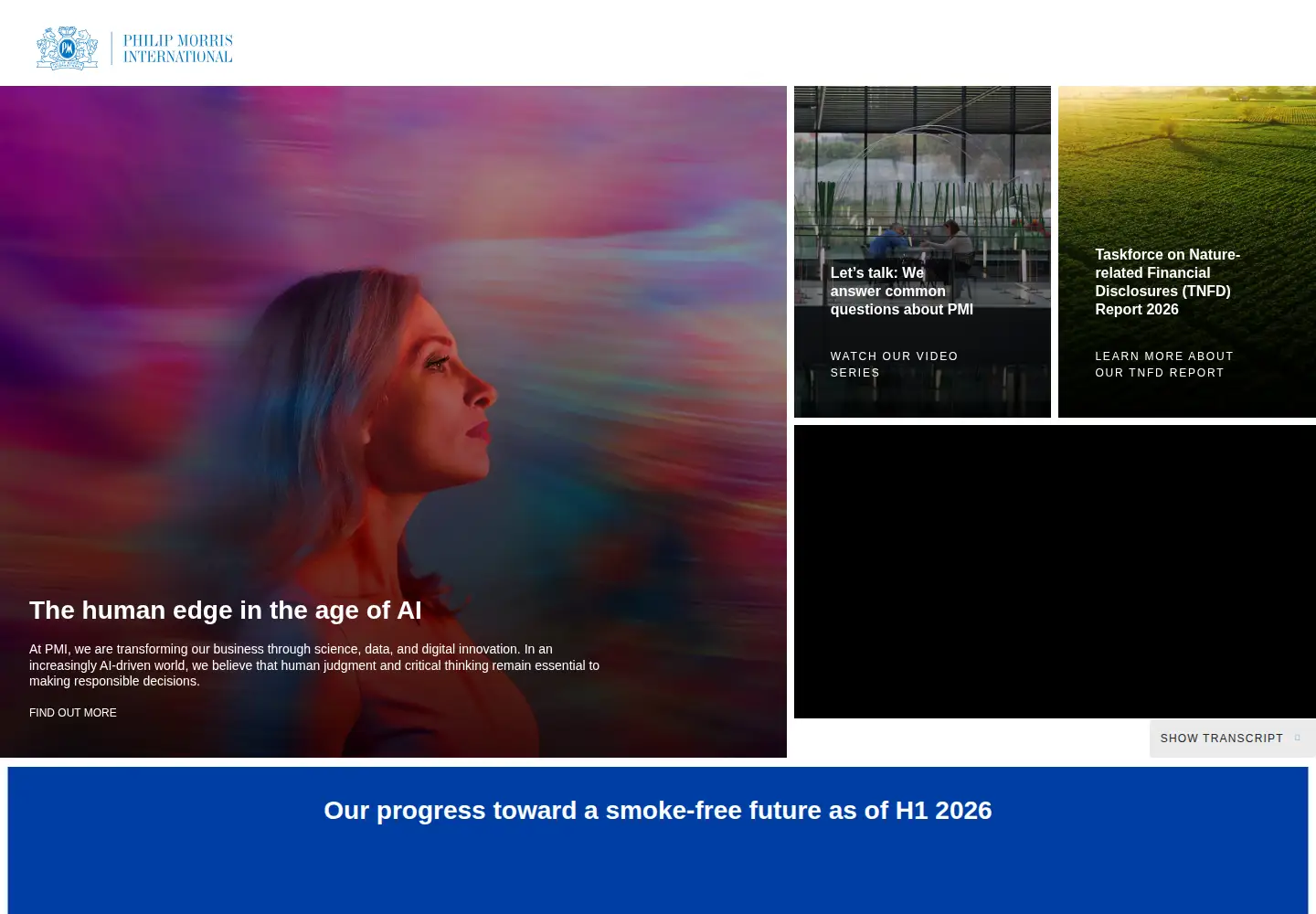Open the FIND OUT MORE link

pyautogui.click(x=73, y=713)
